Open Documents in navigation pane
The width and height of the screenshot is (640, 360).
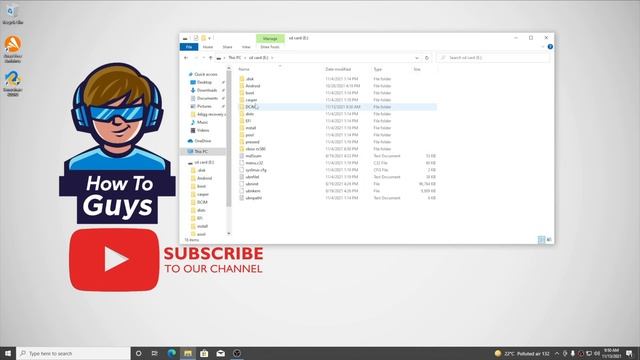(x=207, y=98)
